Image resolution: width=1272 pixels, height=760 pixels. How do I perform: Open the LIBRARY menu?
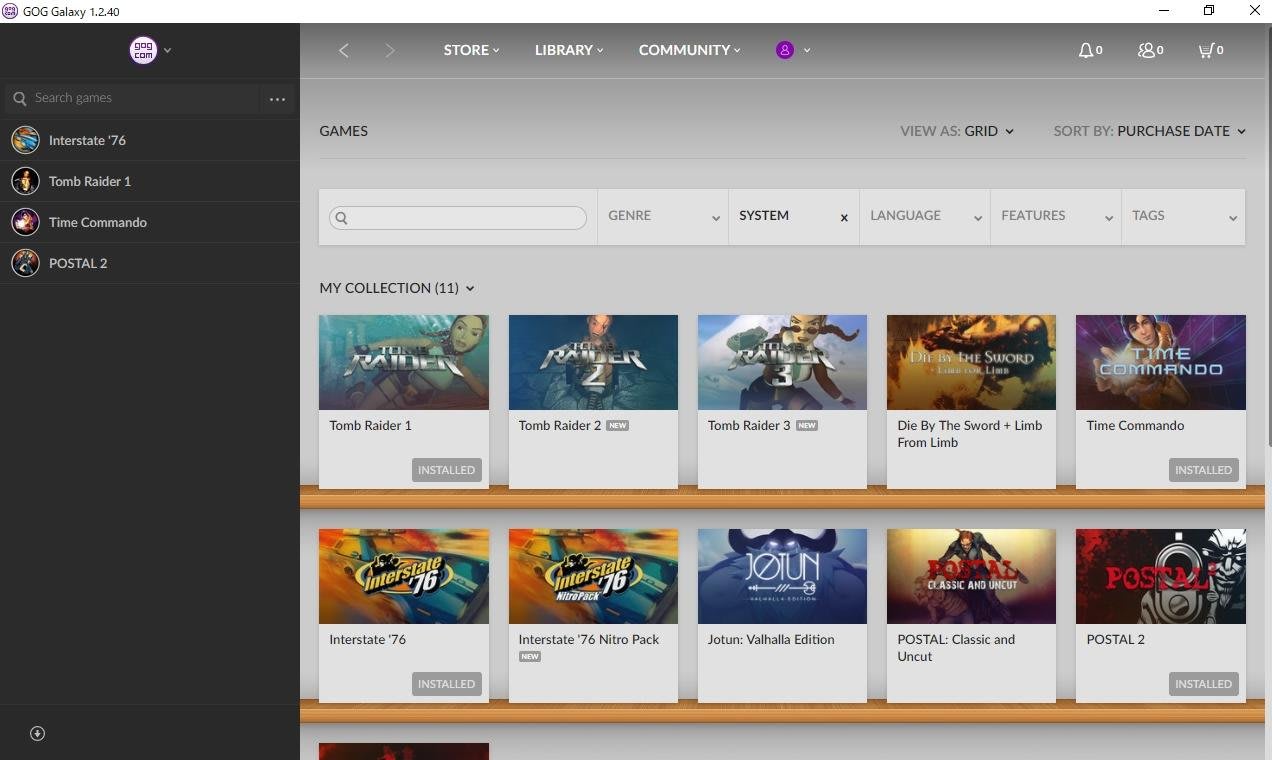tap(569, 50)
